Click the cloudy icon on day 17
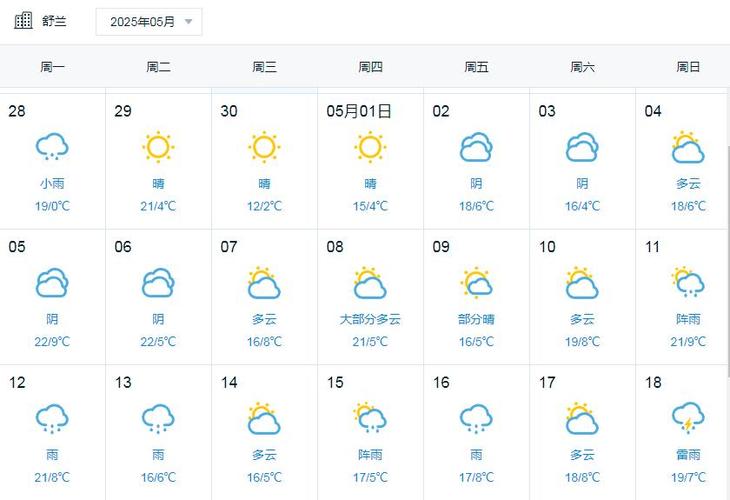 [582, 418]
